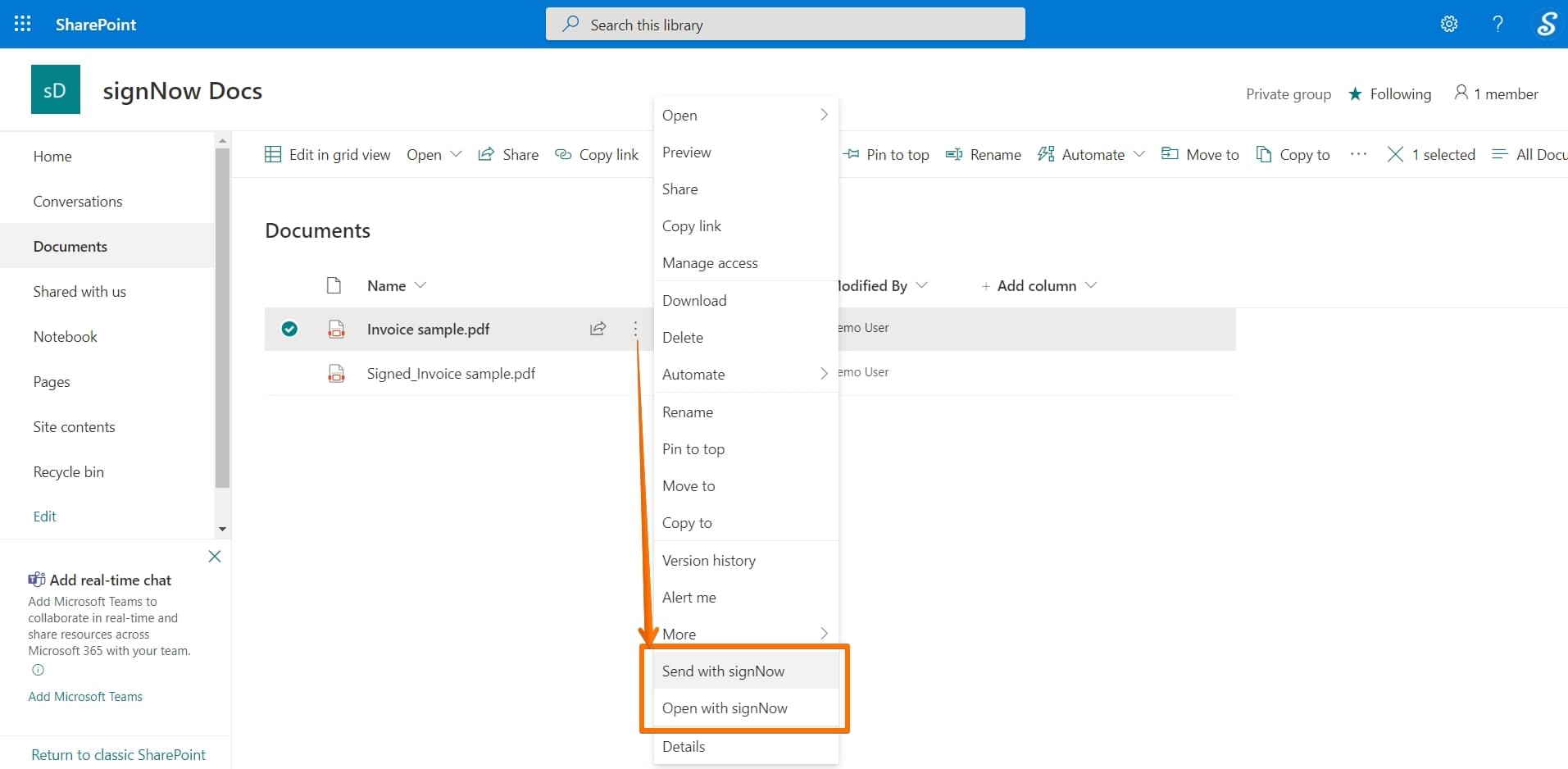Choose Alert me in context menu
The width and height of the screenshot is (1568, 769).
(746, 597)
